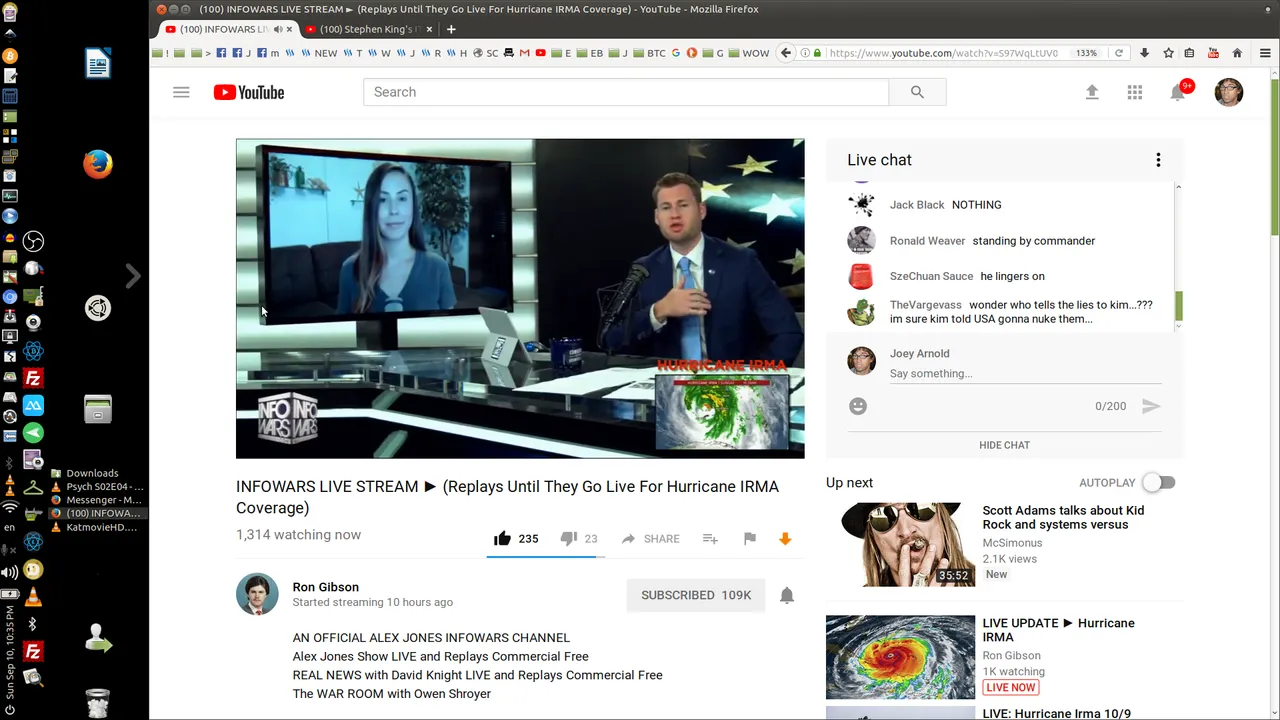
Task: Click browser back arrow button
Action: (x=786, y=53)
